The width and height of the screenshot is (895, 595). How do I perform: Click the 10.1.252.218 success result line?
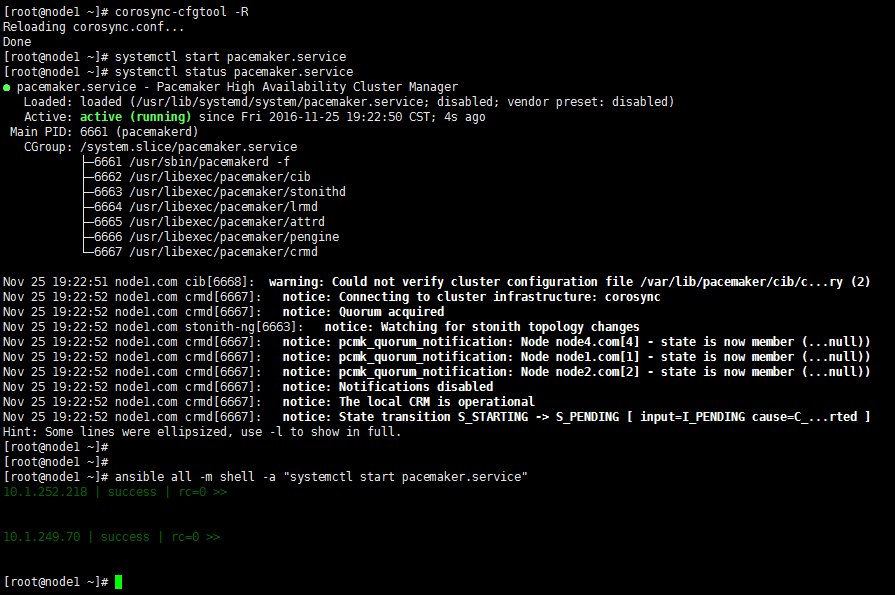pos(115,492)
